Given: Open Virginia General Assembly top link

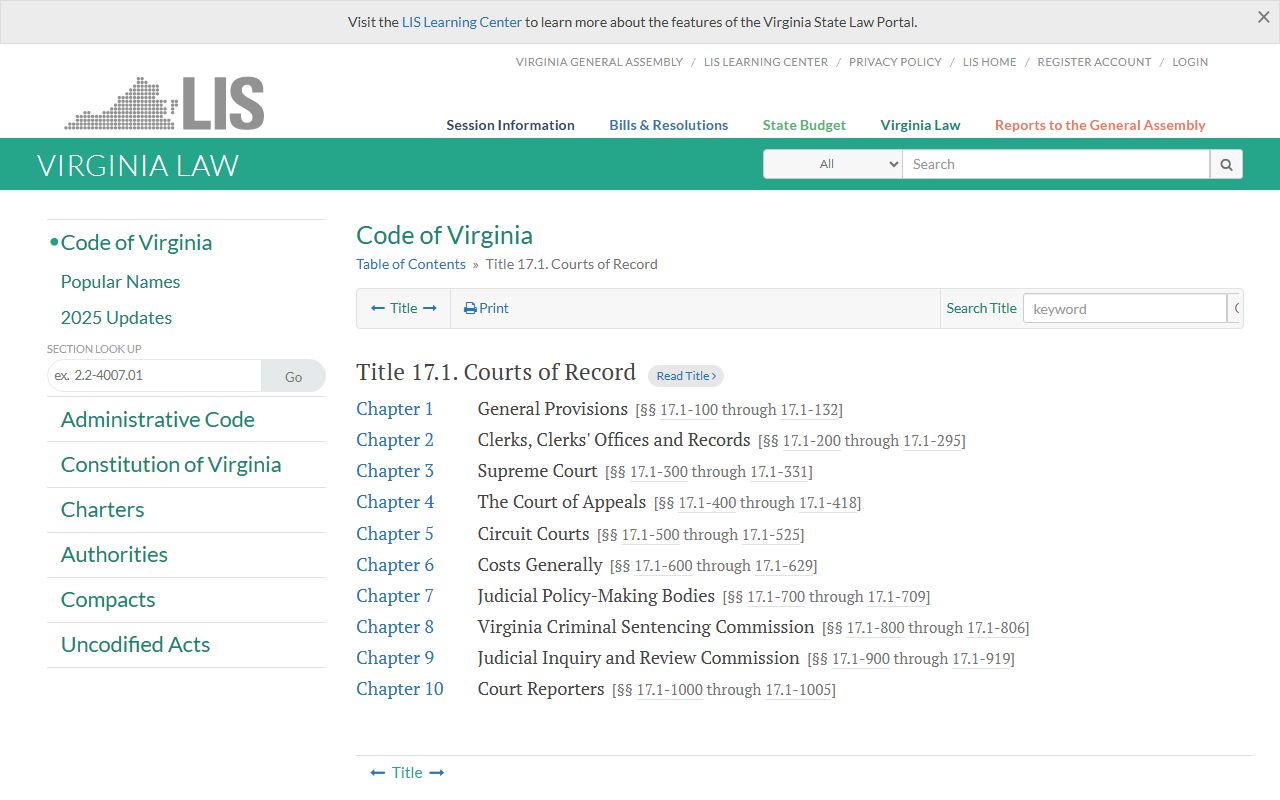Looking at the screenshot, I should [599, 62].
